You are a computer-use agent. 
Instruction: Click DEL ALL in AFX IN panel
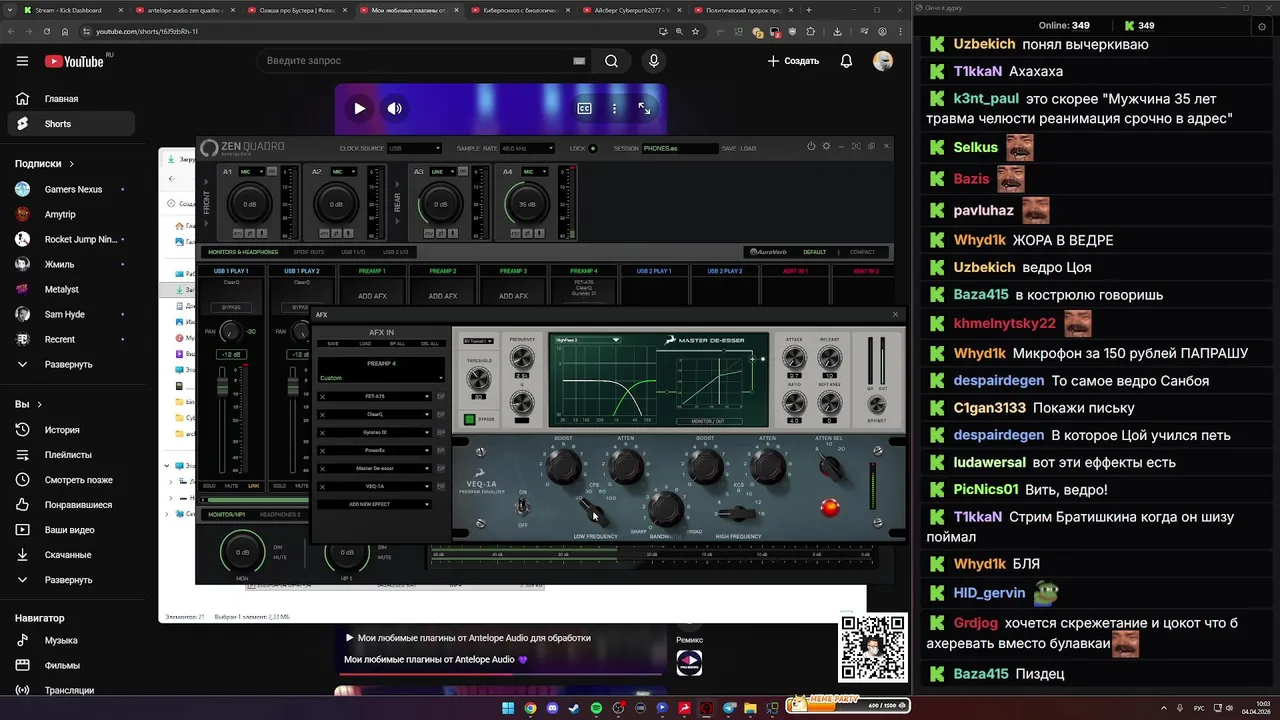pyautogui.click(x=430, y=344)
